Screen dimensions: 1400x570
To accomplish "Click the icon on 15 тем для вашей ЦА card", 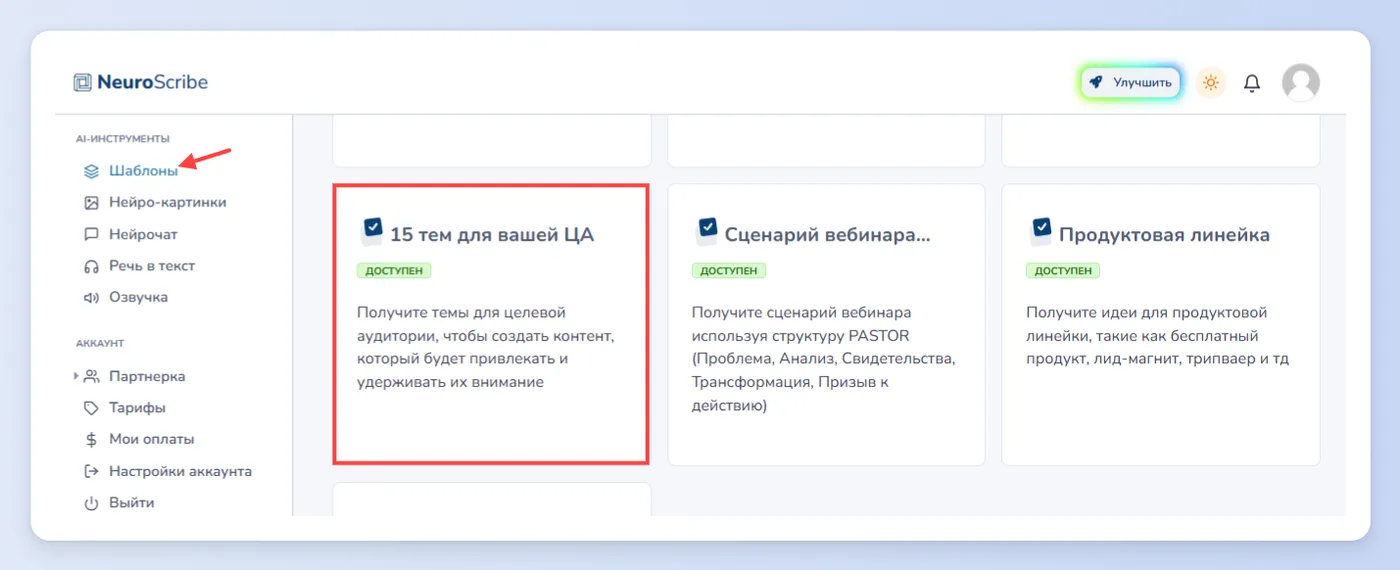I will coord(372,232).
